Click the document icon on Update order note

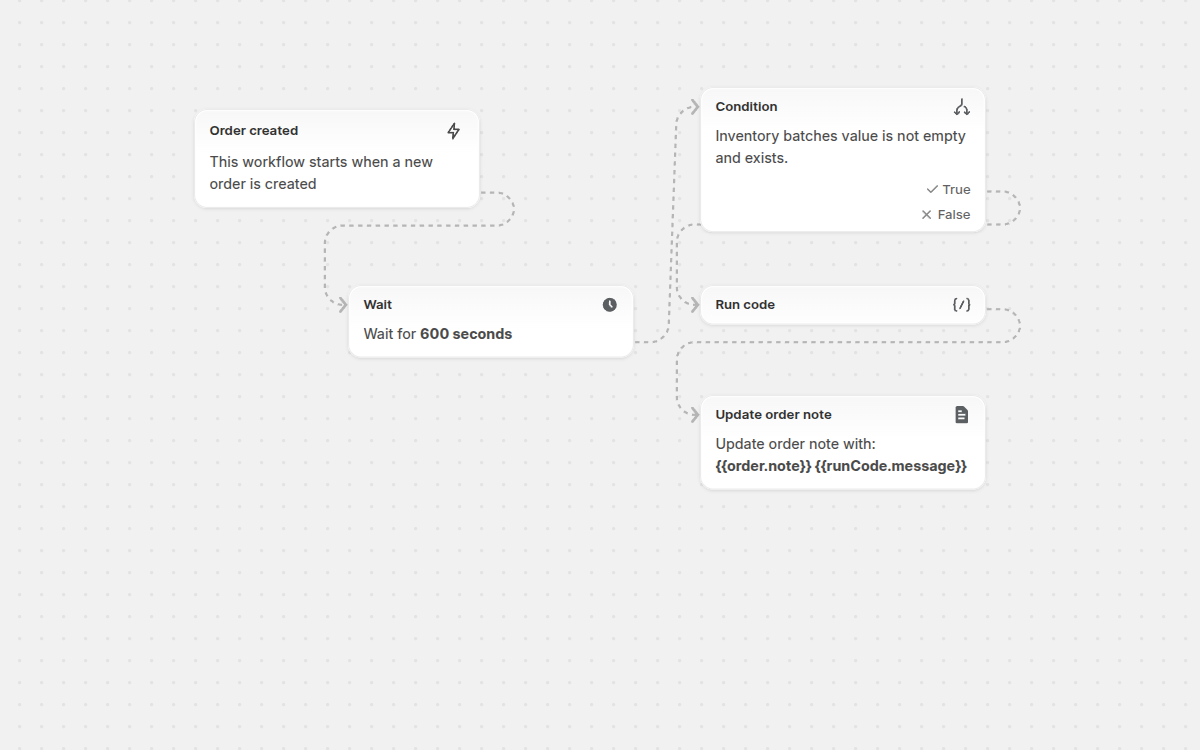pyautogui.click(x=961, y=414)
